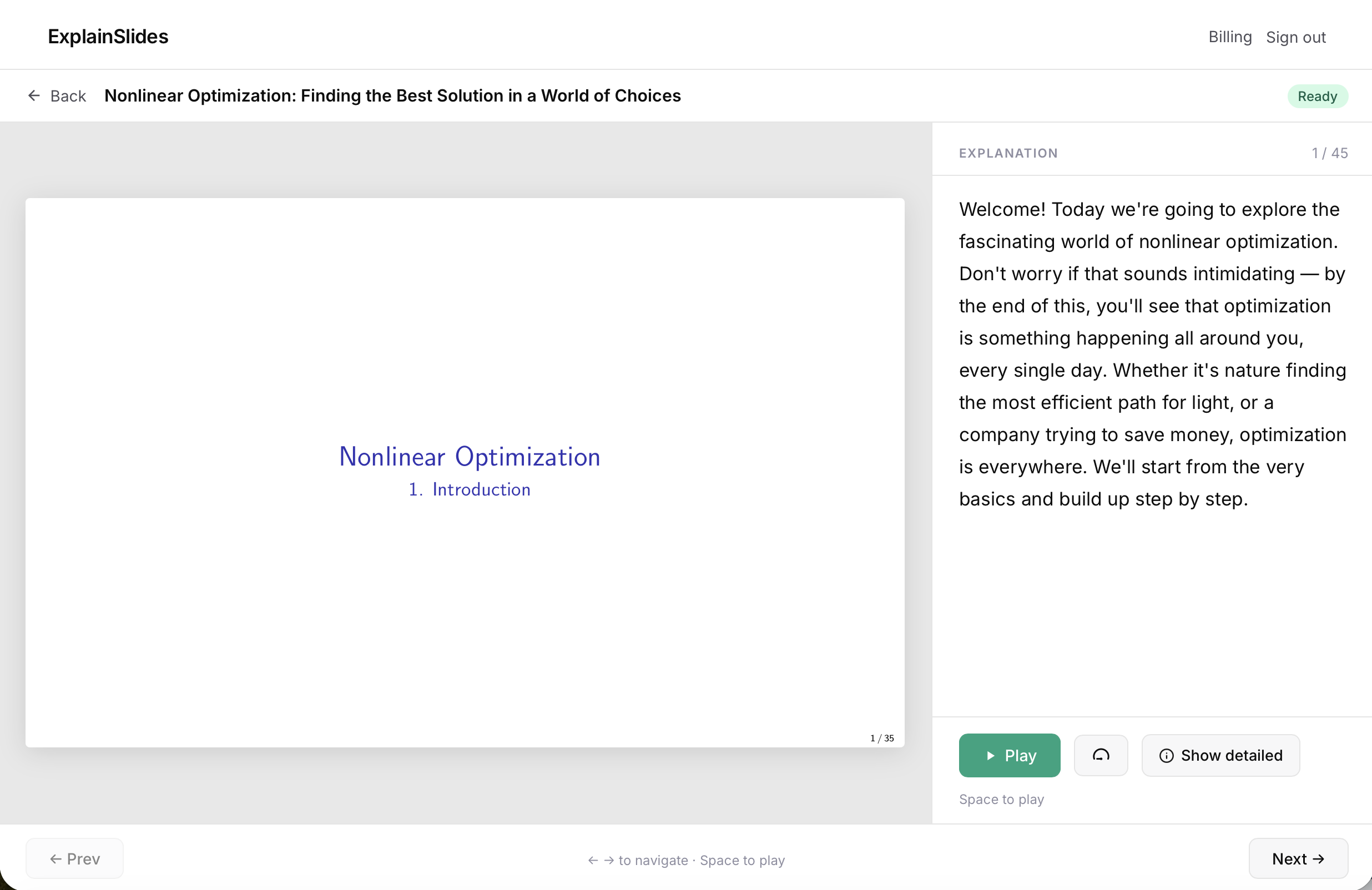
Task: Select Sign out from the top bar
Action: tap(1296, 36)
